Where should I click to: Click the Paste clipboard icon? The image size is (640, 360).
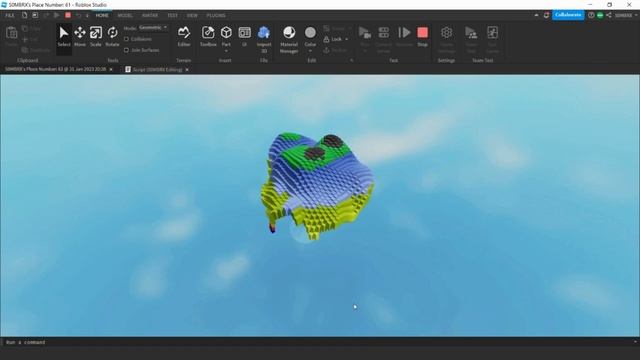coord(11,32)
